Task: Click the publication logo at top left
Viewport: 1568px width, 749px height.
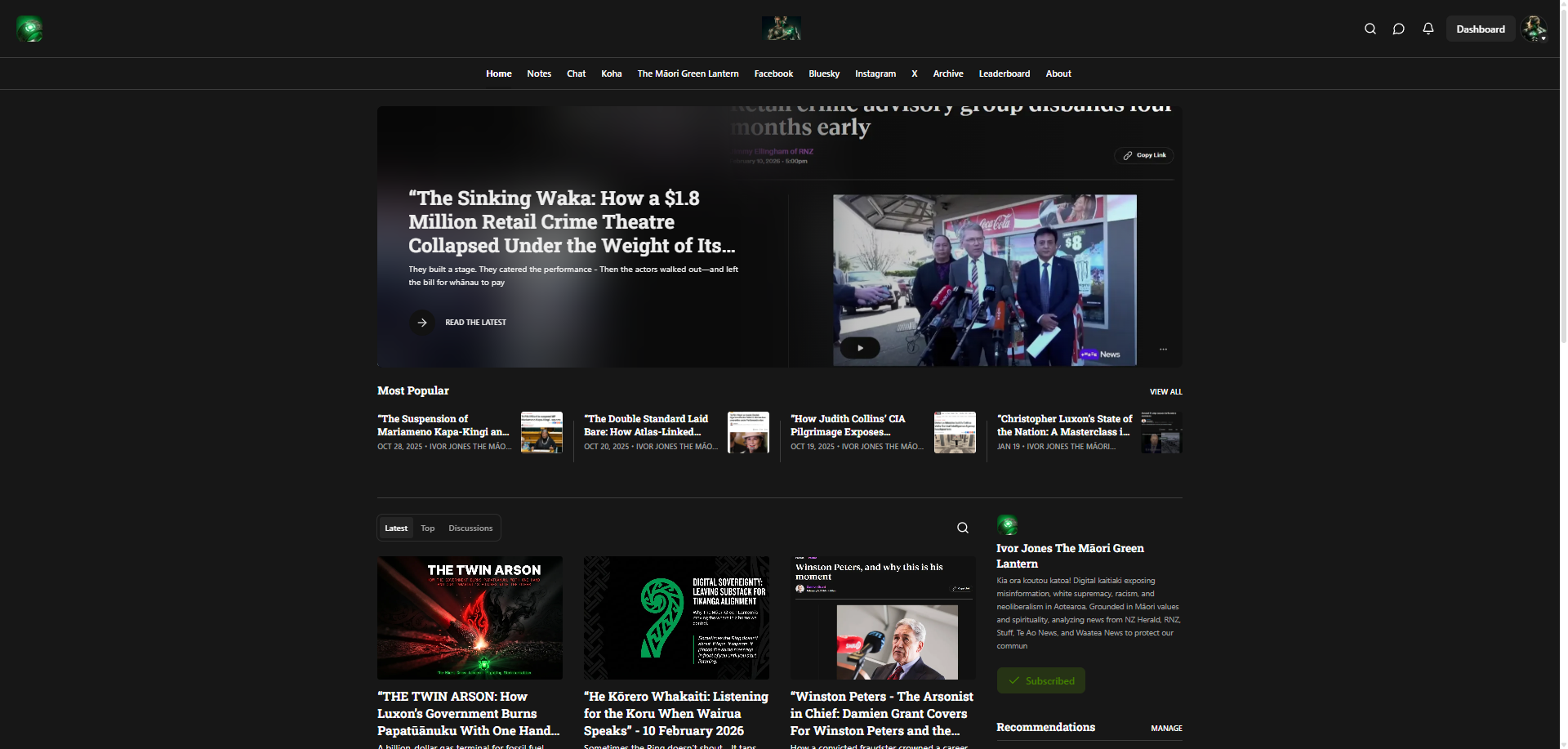Action: [29, 29]
